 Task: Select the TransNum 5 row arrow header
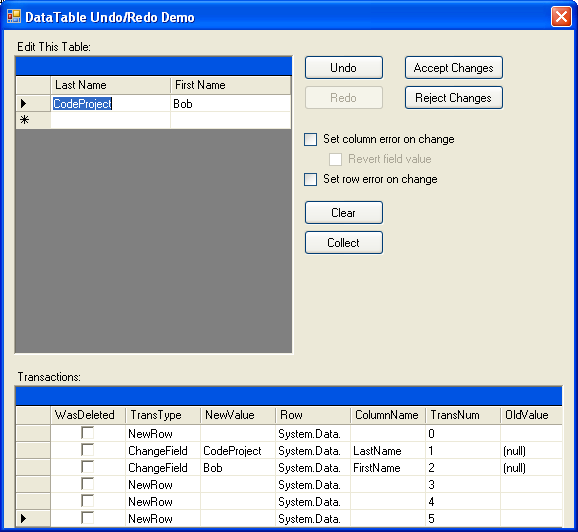[33, 518]
